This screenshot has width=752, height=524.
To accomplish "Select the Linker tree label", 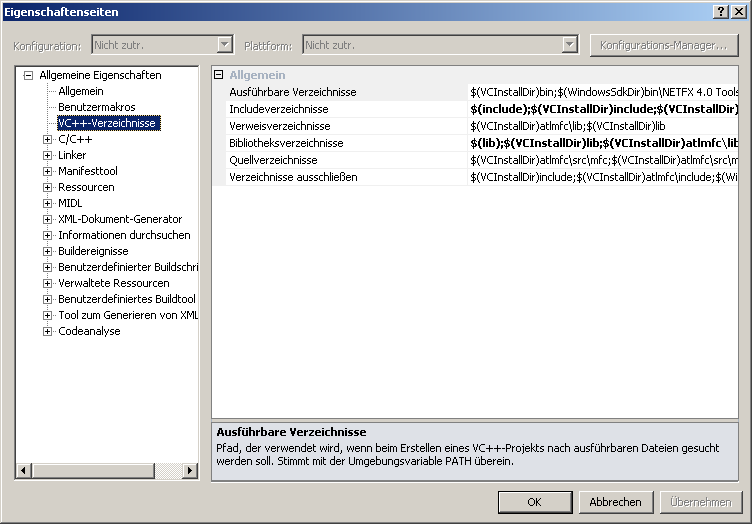I will click(72, 155).
